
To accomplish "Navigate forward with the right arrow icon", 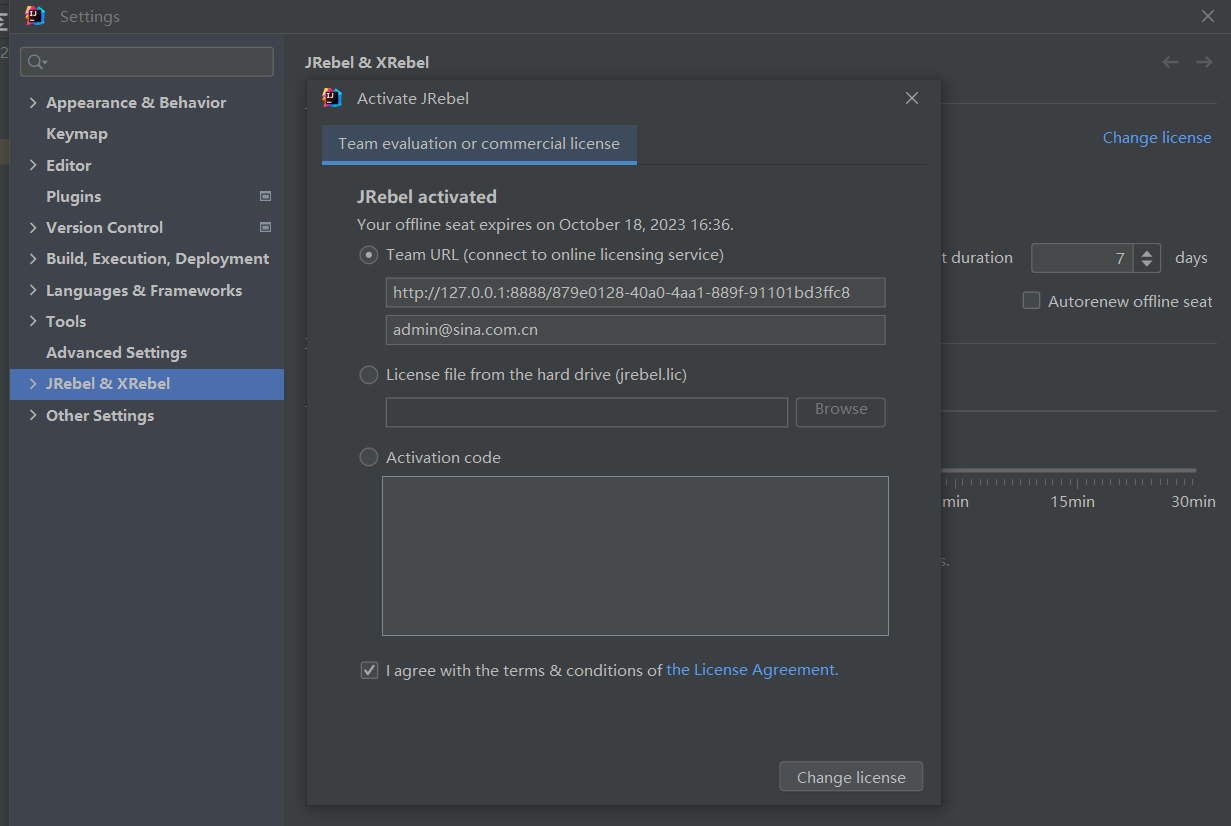I will [x=1204, y=62].
